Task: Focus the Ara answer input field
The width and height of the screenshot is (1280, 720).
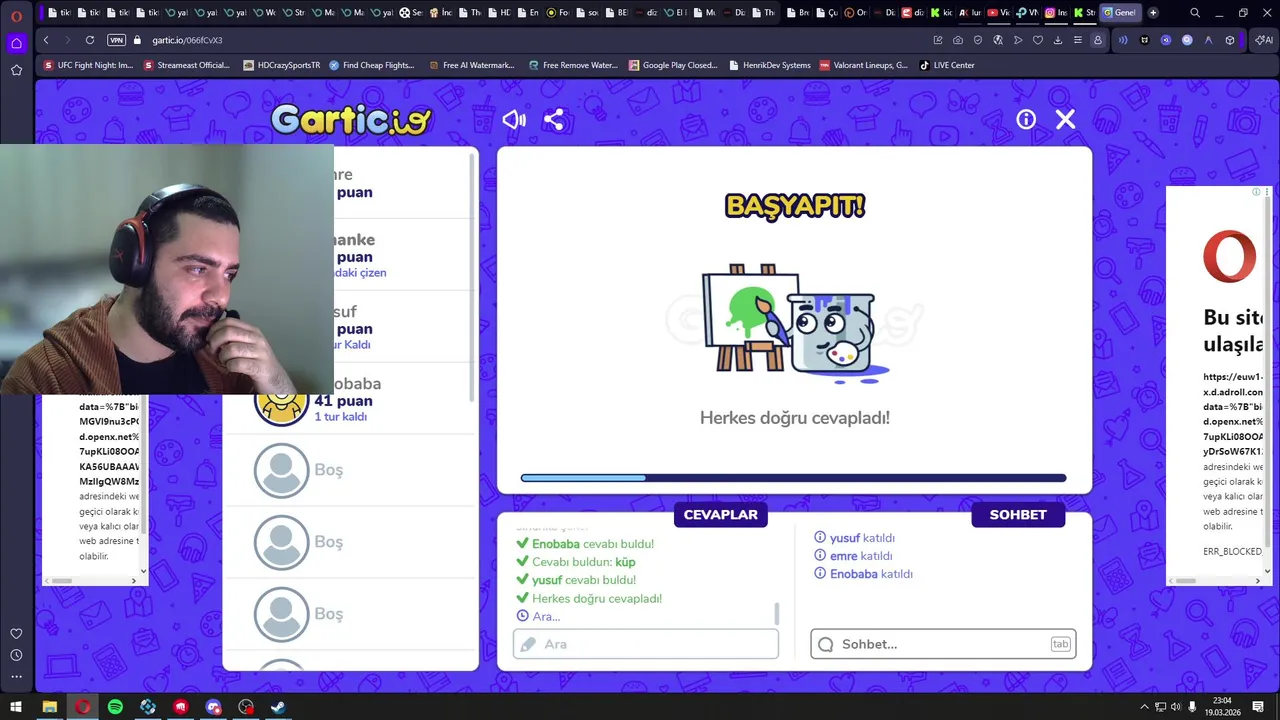Action: 646,644
